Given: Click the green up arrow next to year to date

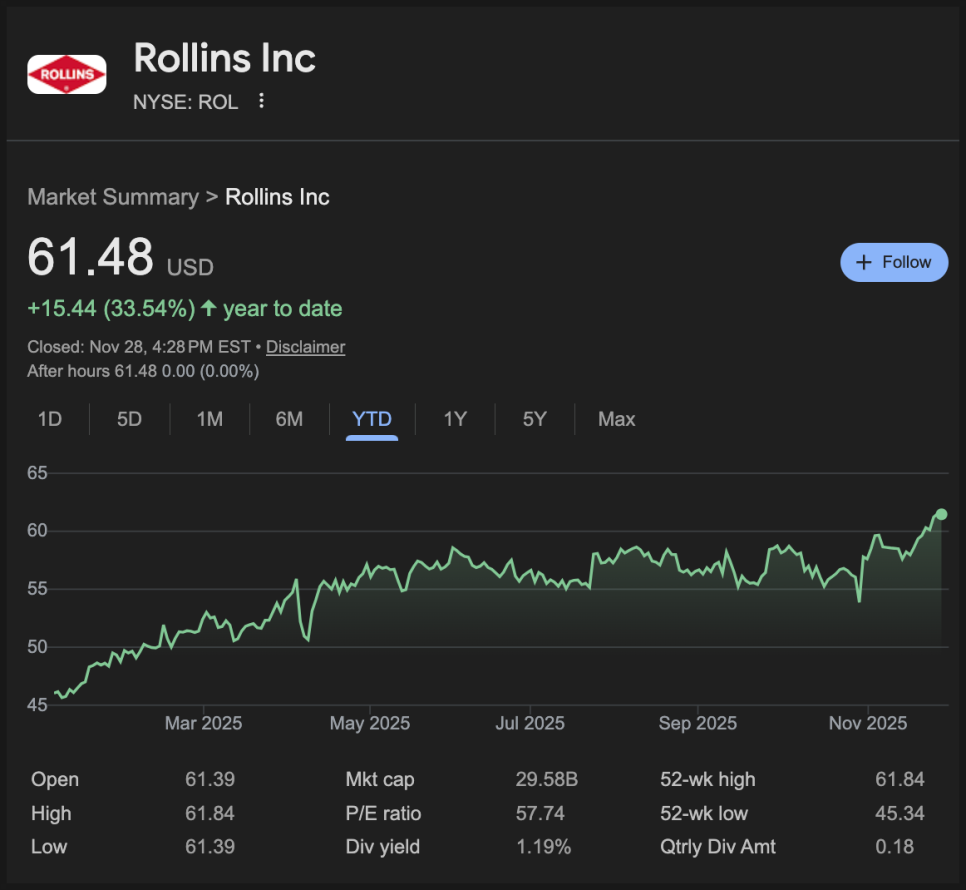Looking at the screenshot, I should point(209,309).
